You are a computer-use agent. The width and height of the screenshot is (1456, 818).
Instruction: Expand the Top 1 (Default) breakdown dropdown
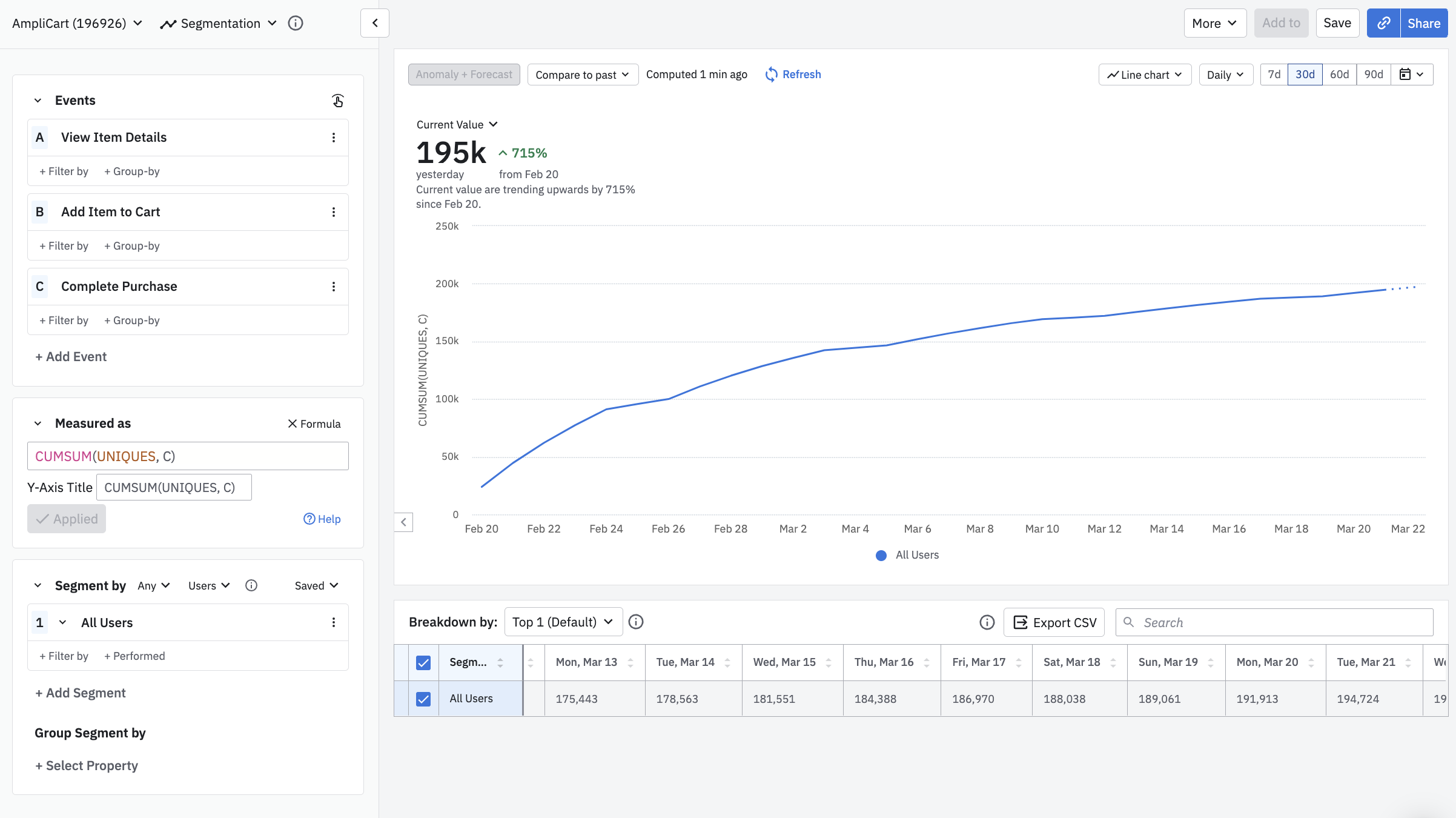click(563, 622)
